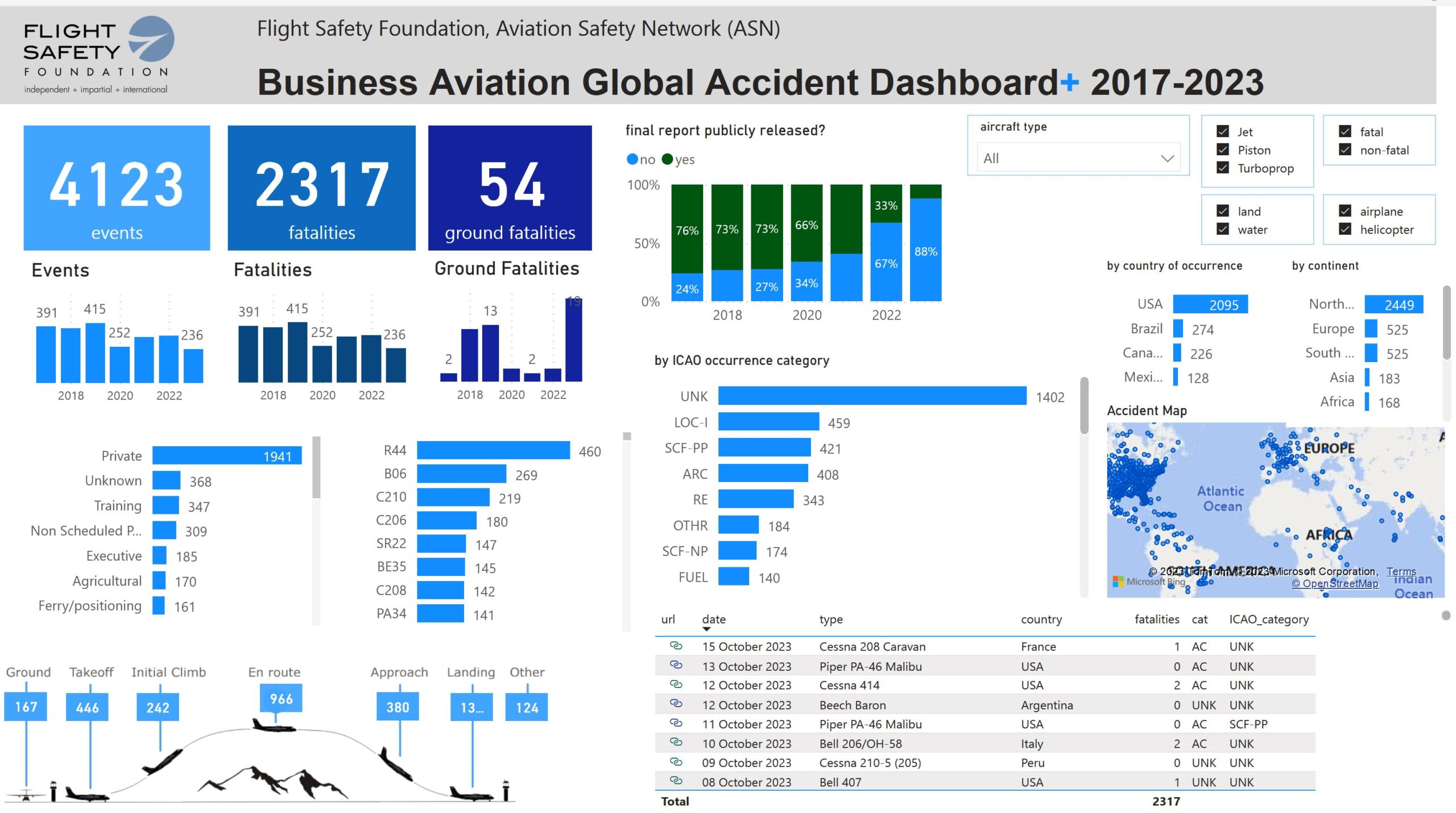Image resolution: width=1456 pixels, height=813 pixels.
Task: Open the url link for the Cessna 208 Caravan accident
Action: pyautogui.click(x=676, y=646)
